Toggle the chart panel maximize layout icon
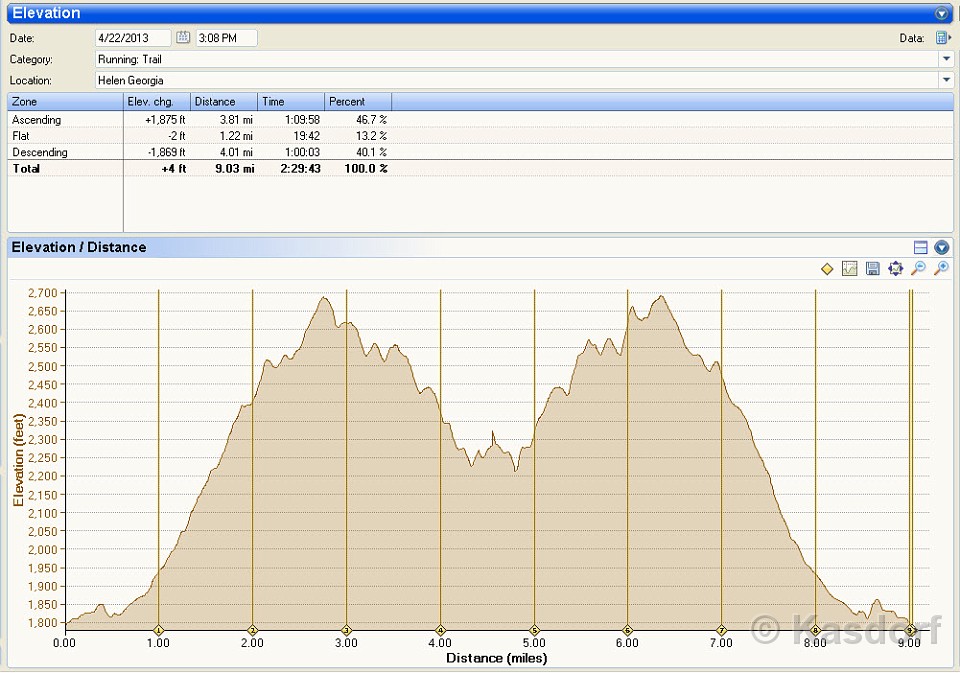Viewport: 960px width, 673px height. tap(921, 247)
